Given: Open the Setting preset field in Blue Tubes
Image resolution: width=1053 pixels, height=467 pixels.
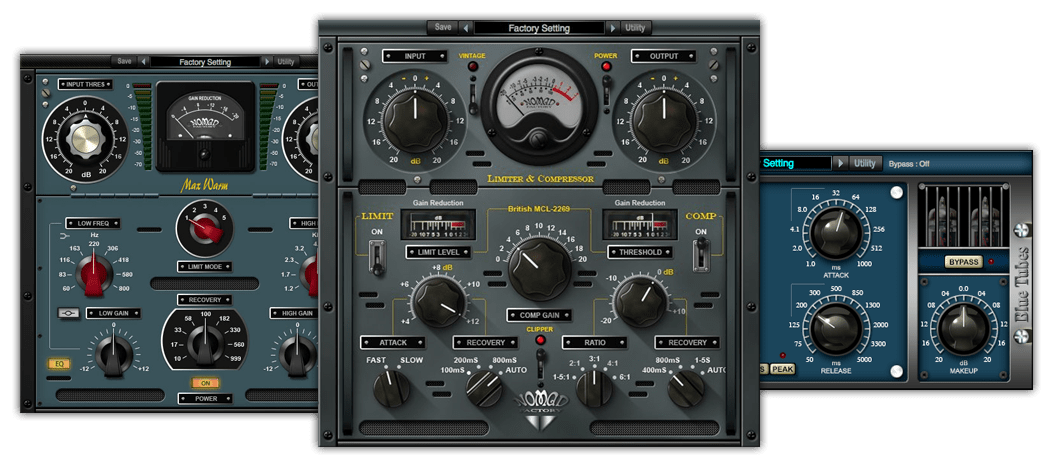Looking at the screenshot, I should point(795,163).
